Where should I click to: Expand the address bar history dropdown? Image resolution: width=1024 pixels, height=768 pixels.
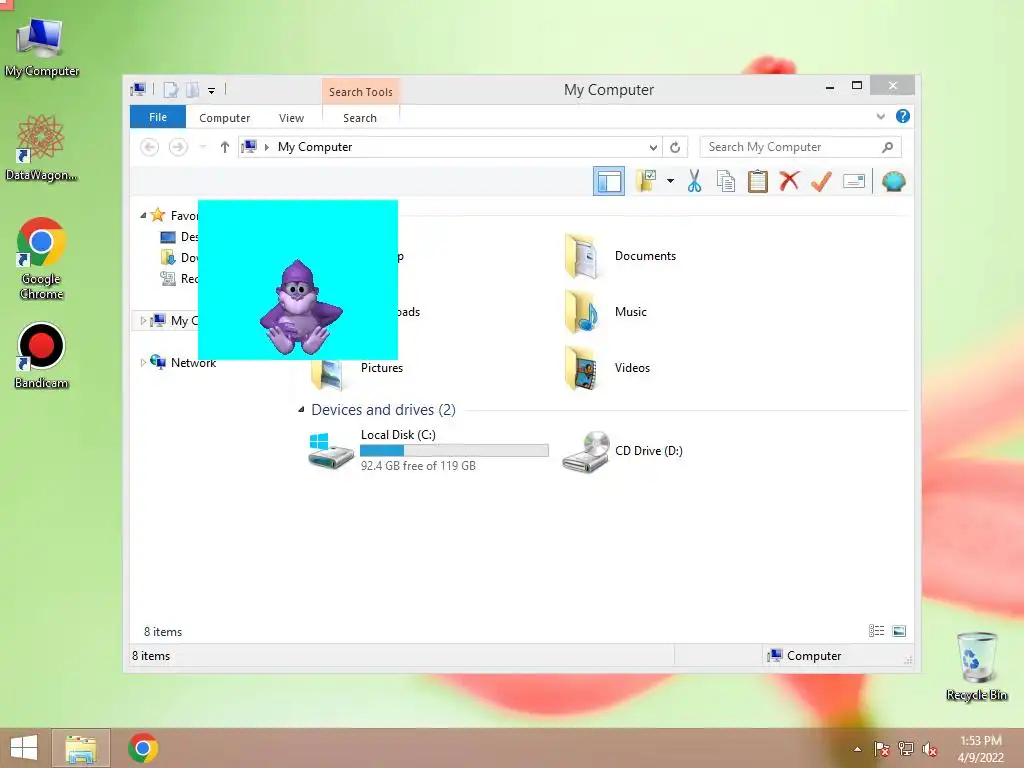coord(652,147)
